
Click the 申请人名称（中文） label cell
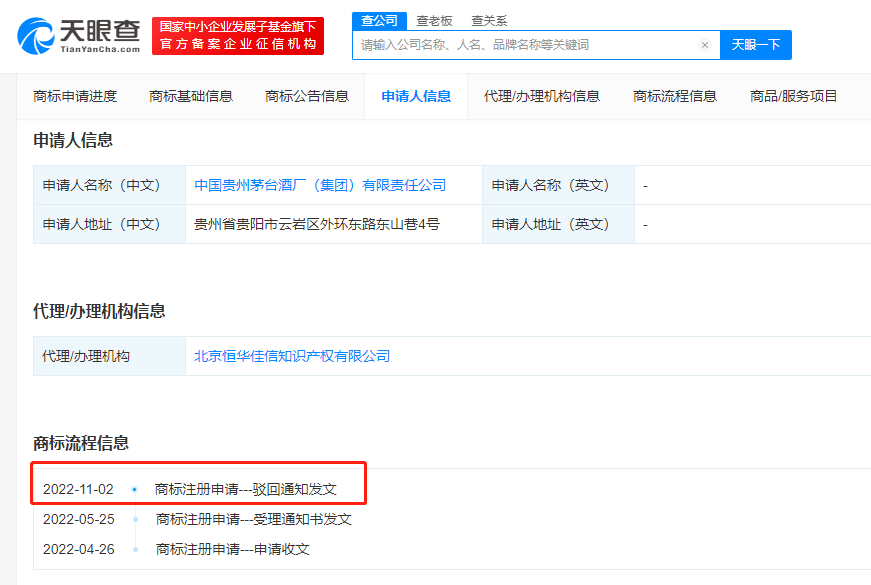pyautogui.click(x=109, y=185)
